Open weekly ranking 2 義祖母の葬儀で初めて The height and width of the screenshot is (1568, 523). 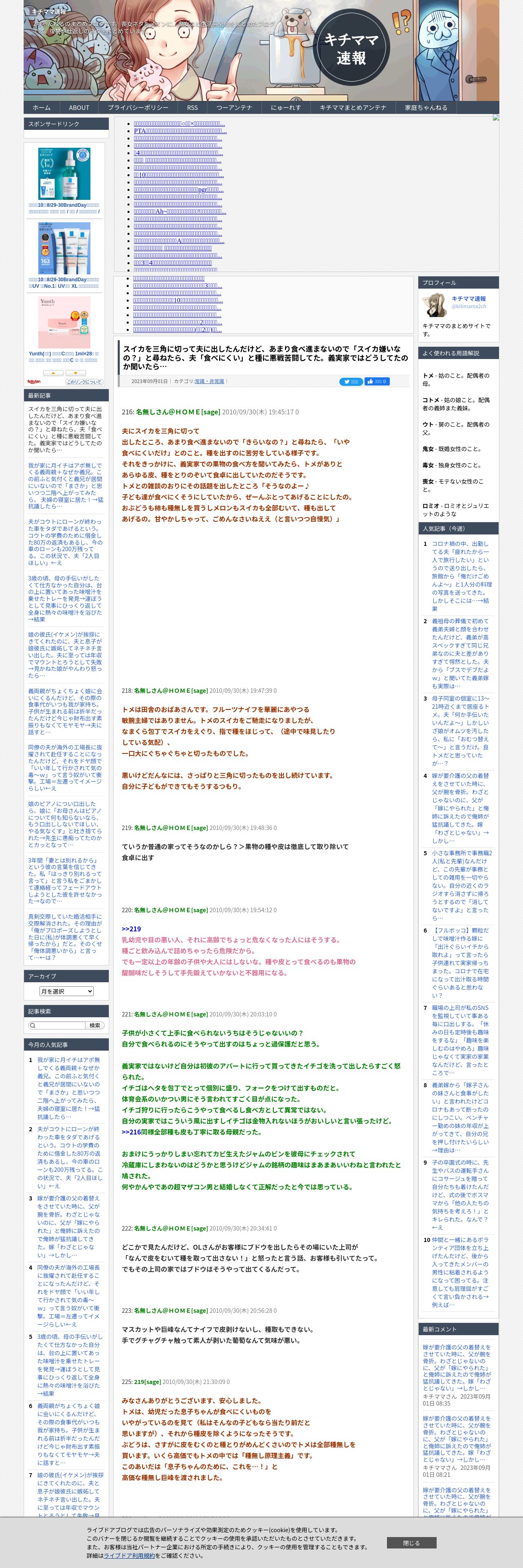[x=461, y=653]
